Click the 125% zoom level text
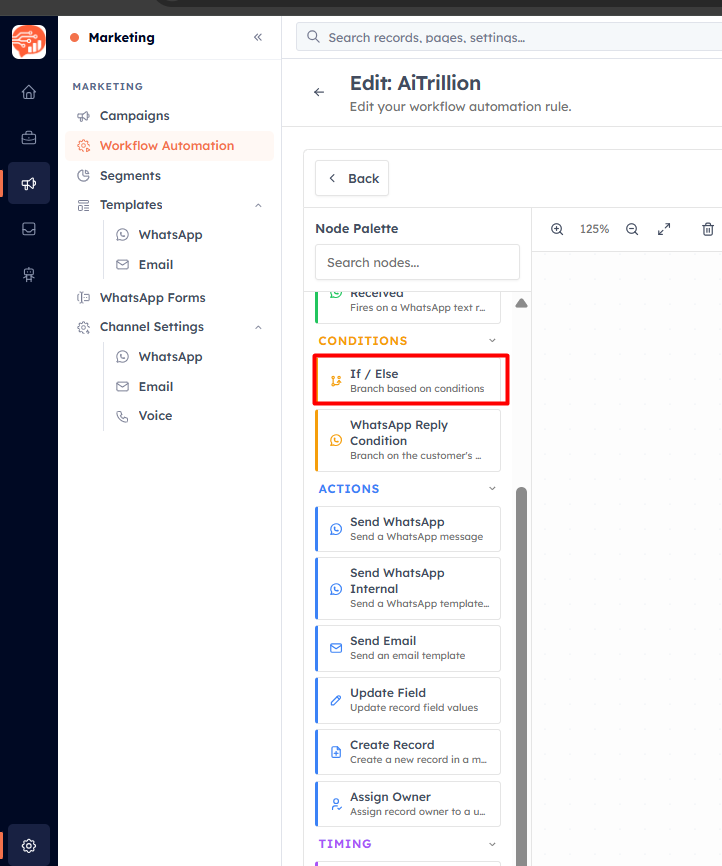 click(x=594, y=229)
